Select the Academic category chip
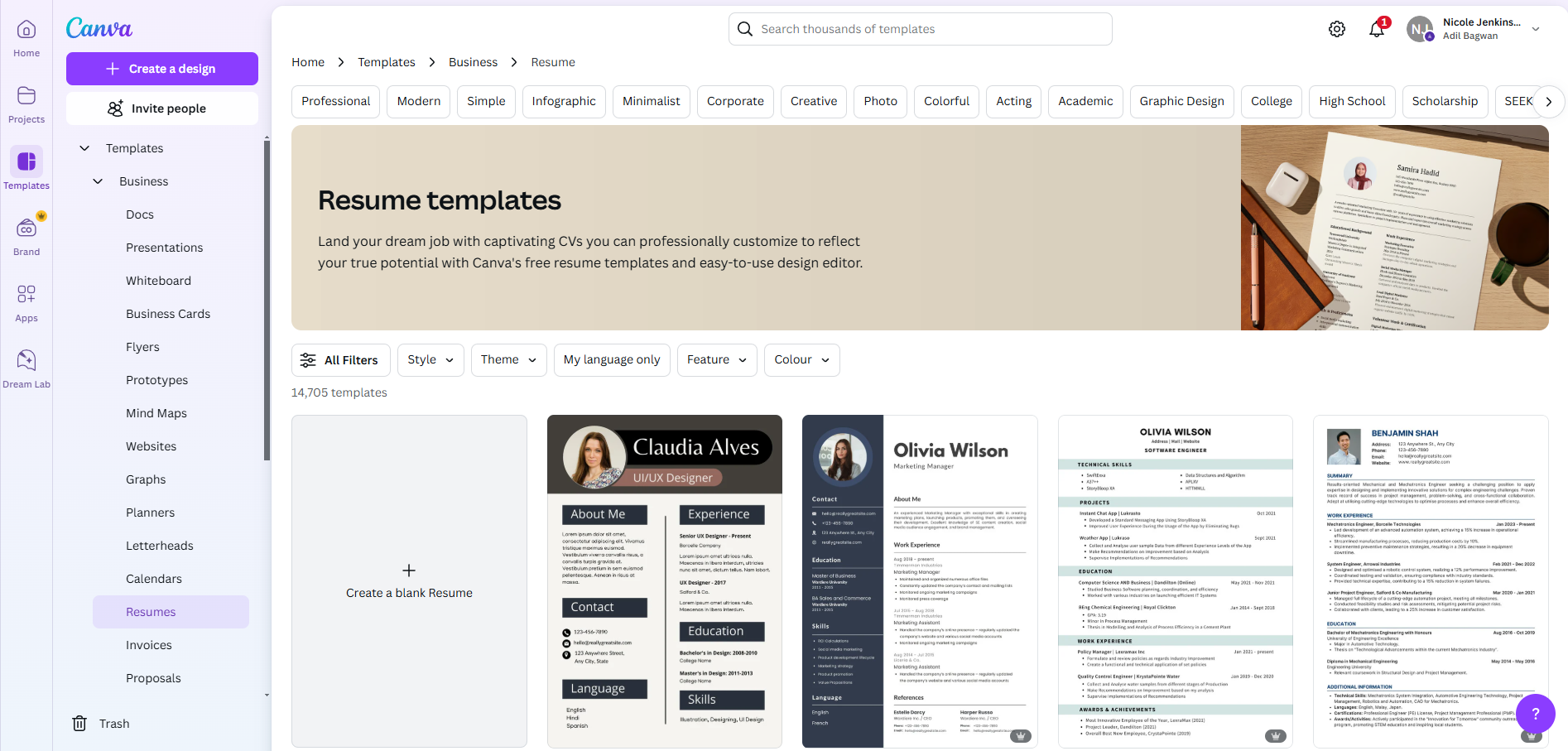Viewport: 1568px width, 751px height. 1086,102
